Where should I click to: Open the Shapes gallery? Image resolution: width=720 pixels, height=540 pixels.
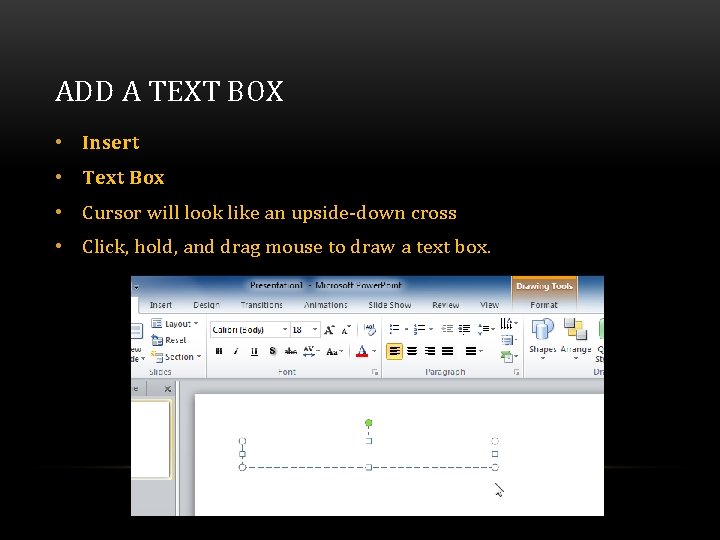(543, 338)
